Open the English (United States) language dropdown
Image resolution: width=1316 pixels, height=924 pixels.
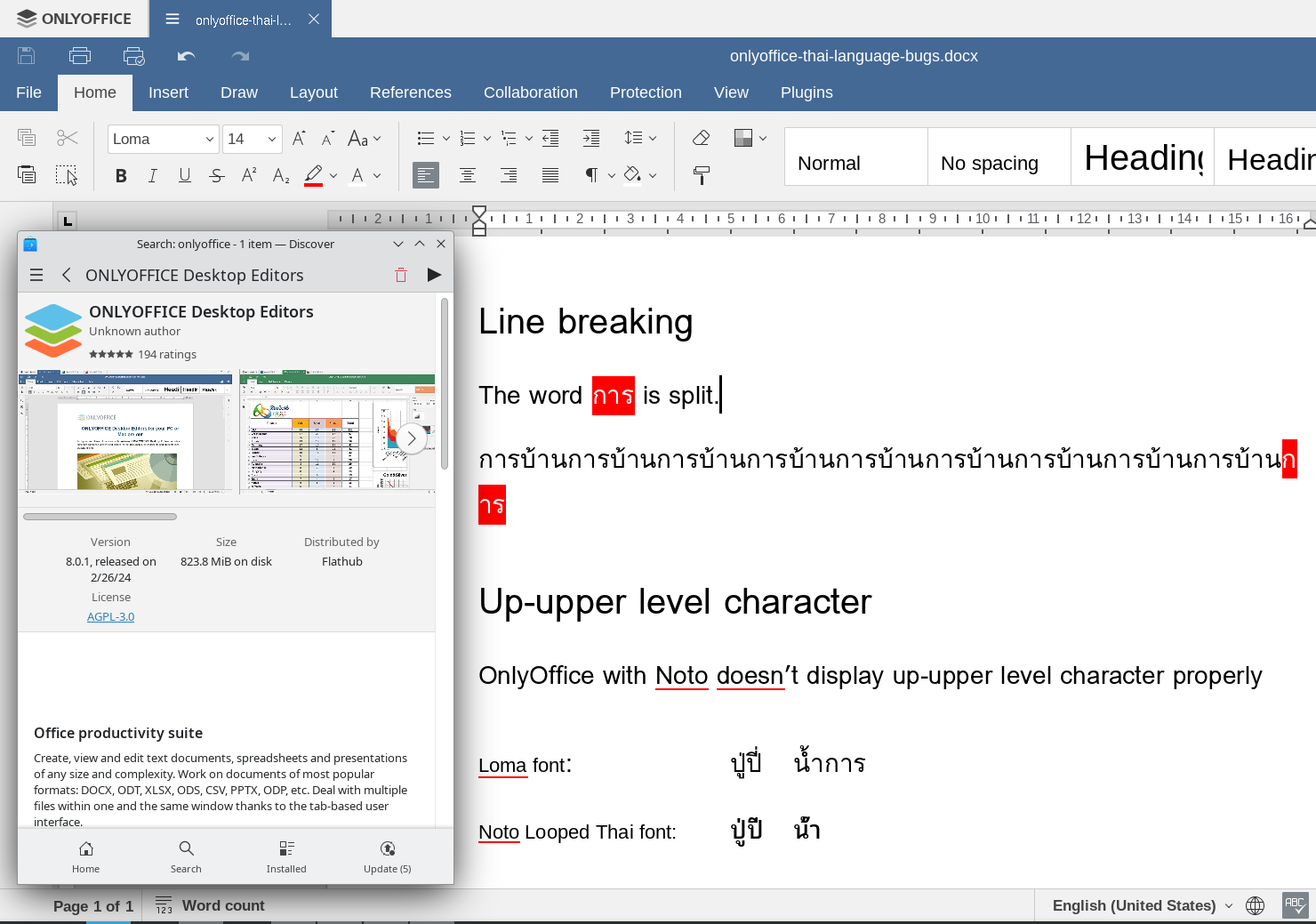pos(1143,905)
